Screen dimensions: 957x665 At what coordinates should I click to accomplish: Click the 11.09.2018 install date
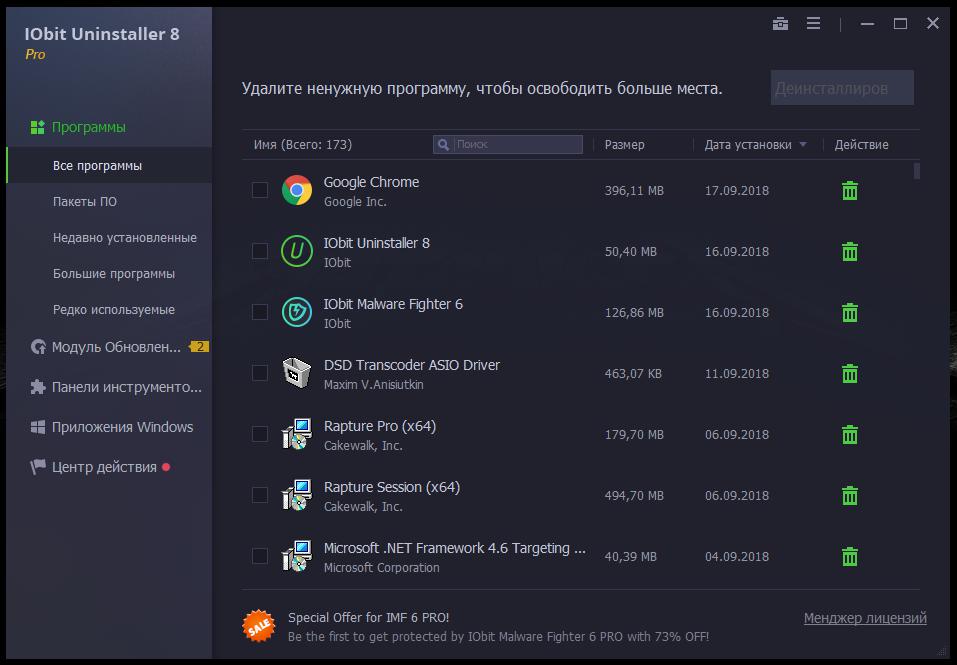click(737, 373)
